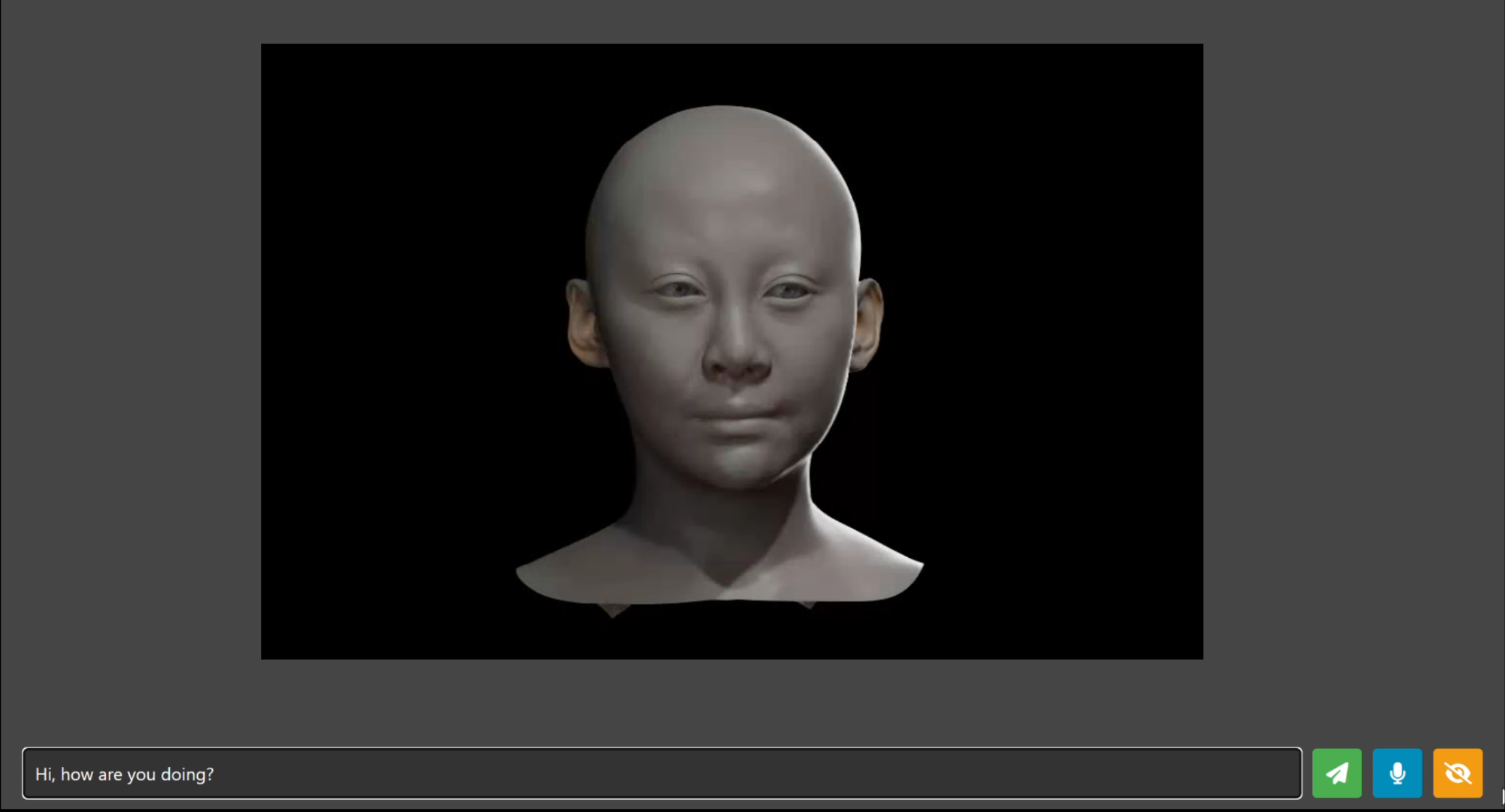Screen dimensions: 1505x812
Task: Toggle avatar visibility with the crossed-eye button
Action: [x=1457, y=773]
